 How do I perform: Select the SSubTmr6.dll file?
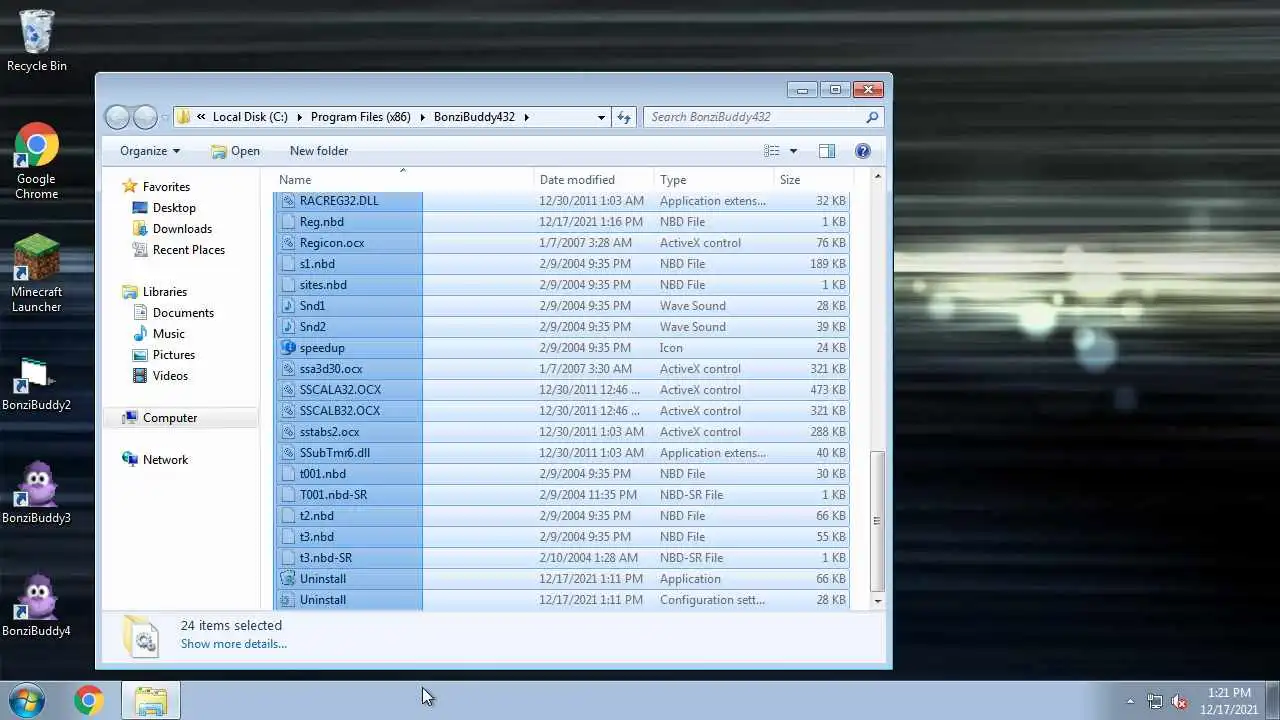point(562,453)
